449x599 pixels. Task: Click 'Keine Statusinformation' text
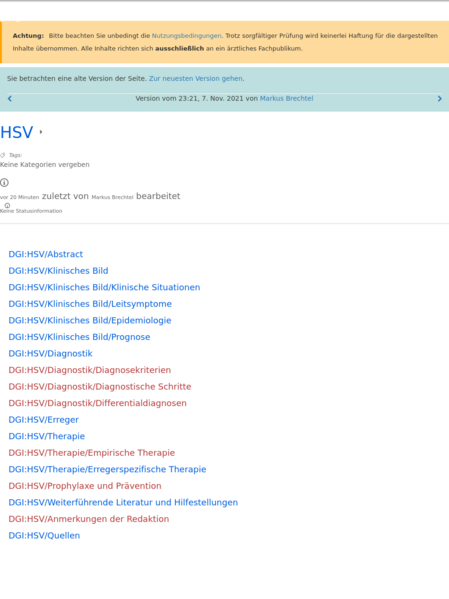tap(31, 211)
